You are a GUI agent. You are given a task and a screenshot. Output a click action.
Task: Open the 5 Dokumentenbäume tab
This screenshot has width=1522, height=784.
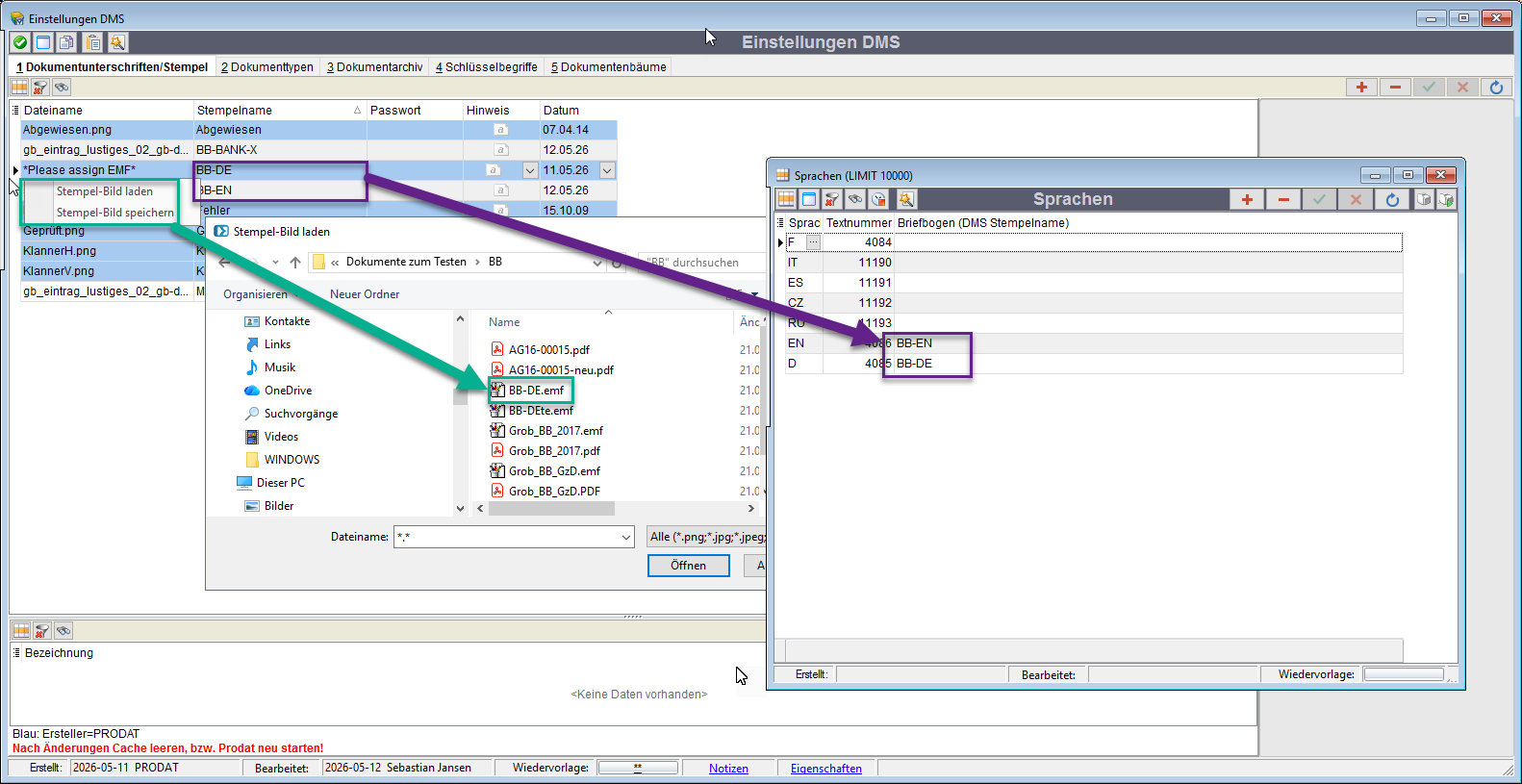coord(608,67)
